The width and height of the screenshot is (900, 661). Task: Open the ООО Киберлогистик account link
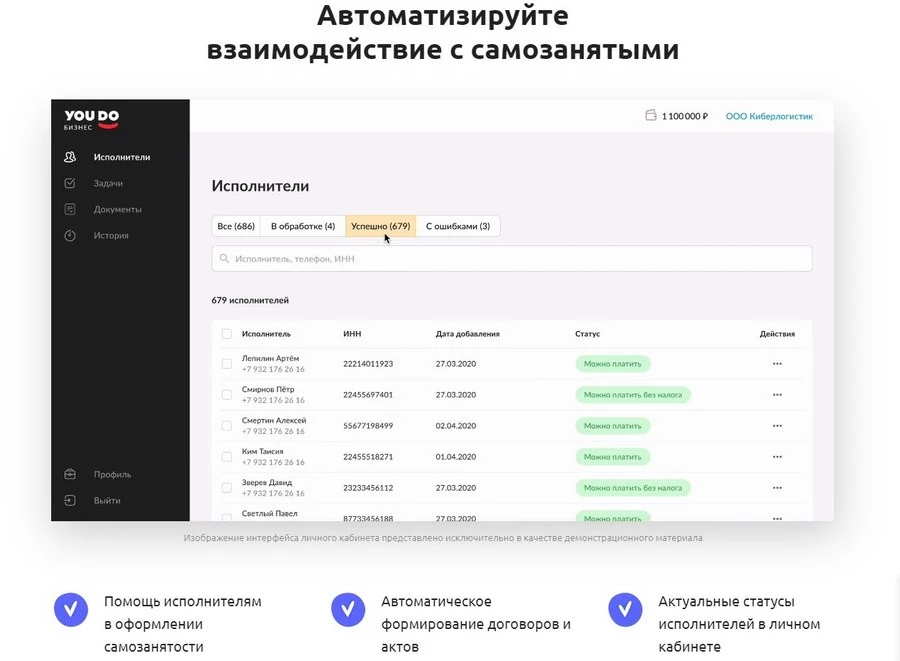coord(769,116)
